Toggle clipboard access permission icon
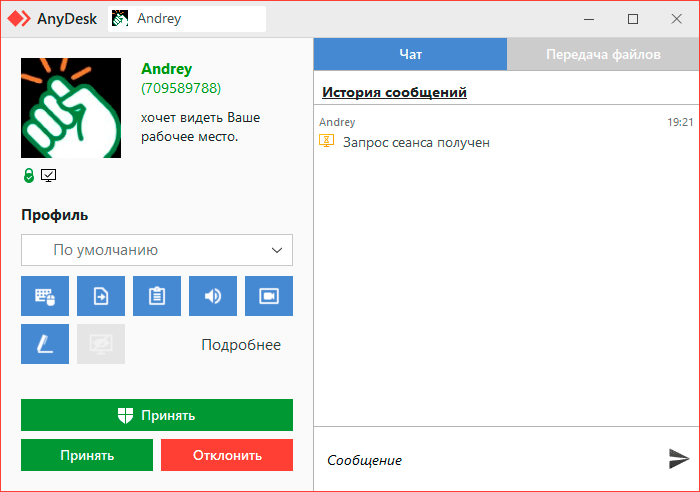The width and height of the screenshot is (700, 492). (157, 296)
